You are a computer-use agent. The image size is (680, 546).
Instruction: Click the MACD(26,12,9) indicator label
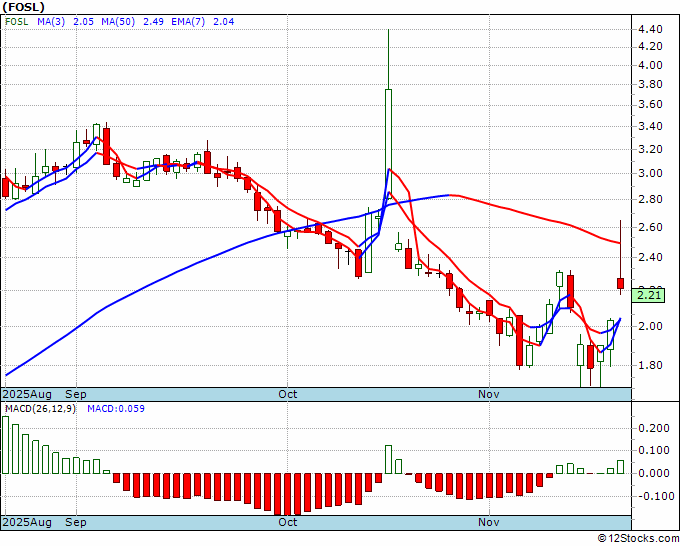point(40,409)
